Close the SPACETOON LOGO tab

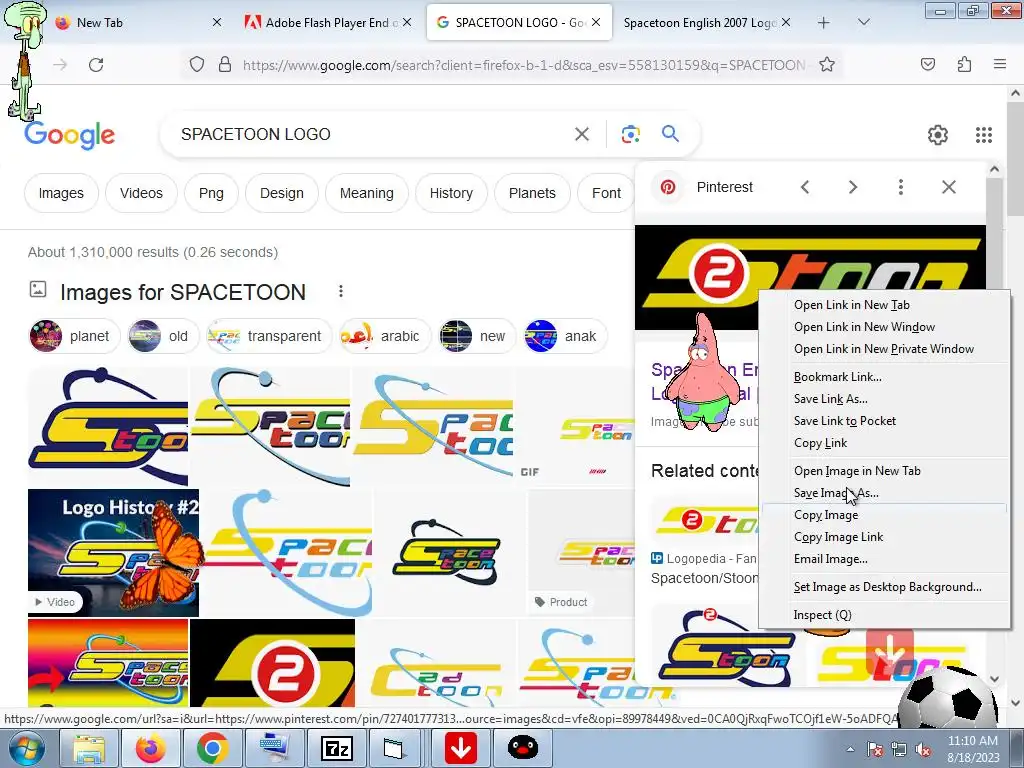tap(596, 22)
